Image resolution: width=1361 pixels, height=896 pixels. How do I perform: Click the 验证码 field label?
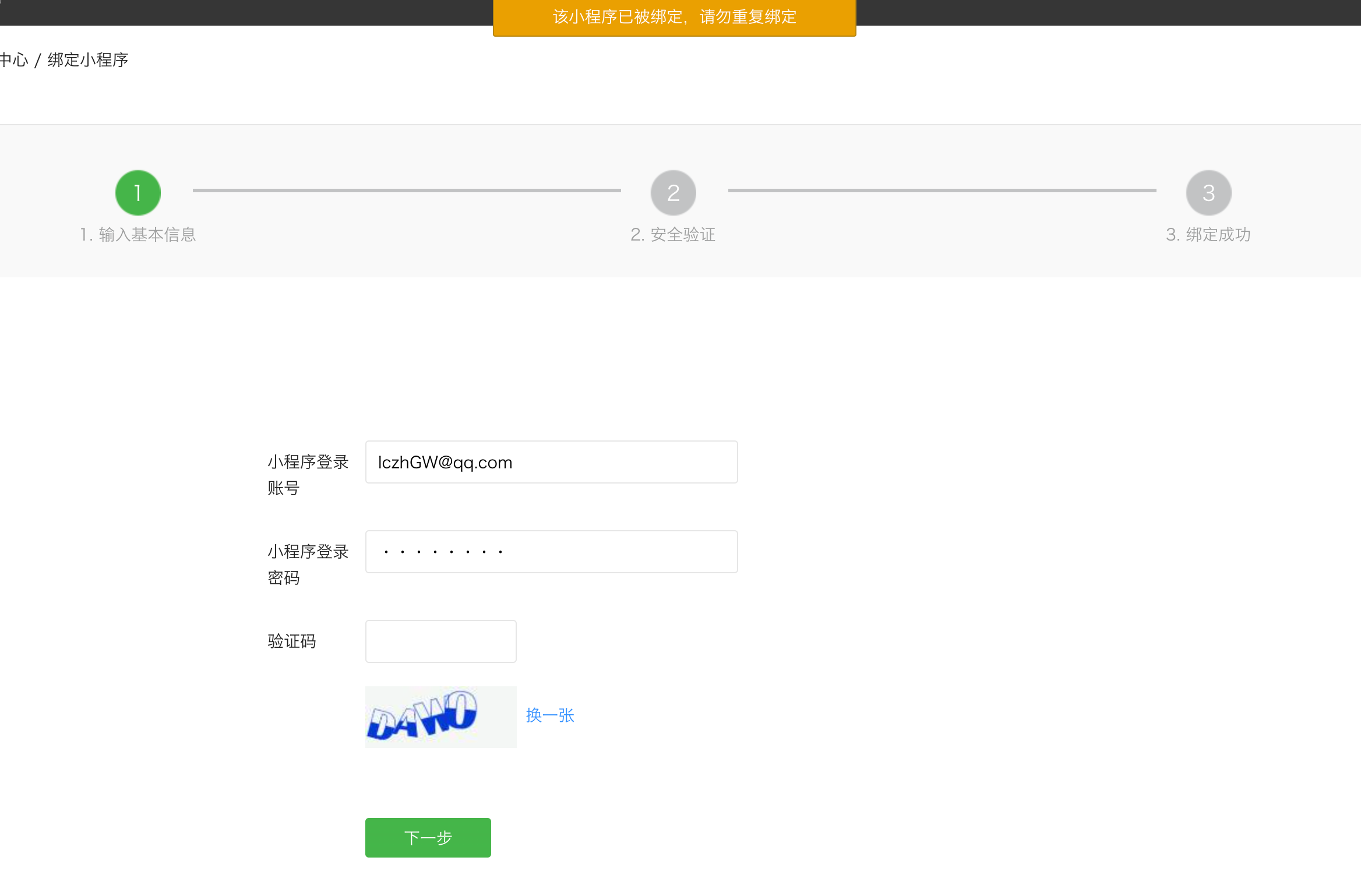[x=292, y=641]
